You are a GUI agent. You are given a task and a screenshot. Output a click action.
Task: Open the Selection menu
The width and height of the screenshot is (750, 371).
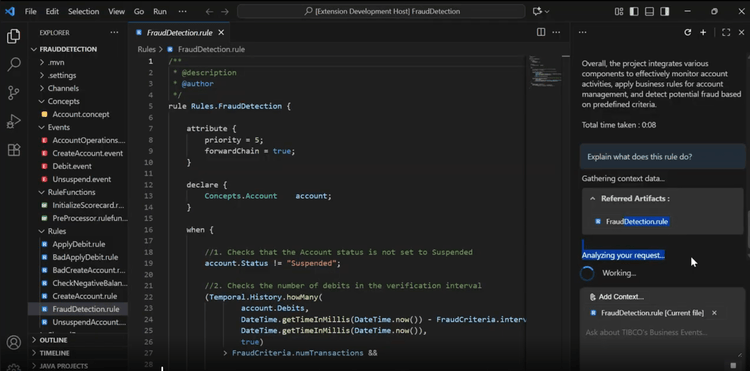(83, 11)
